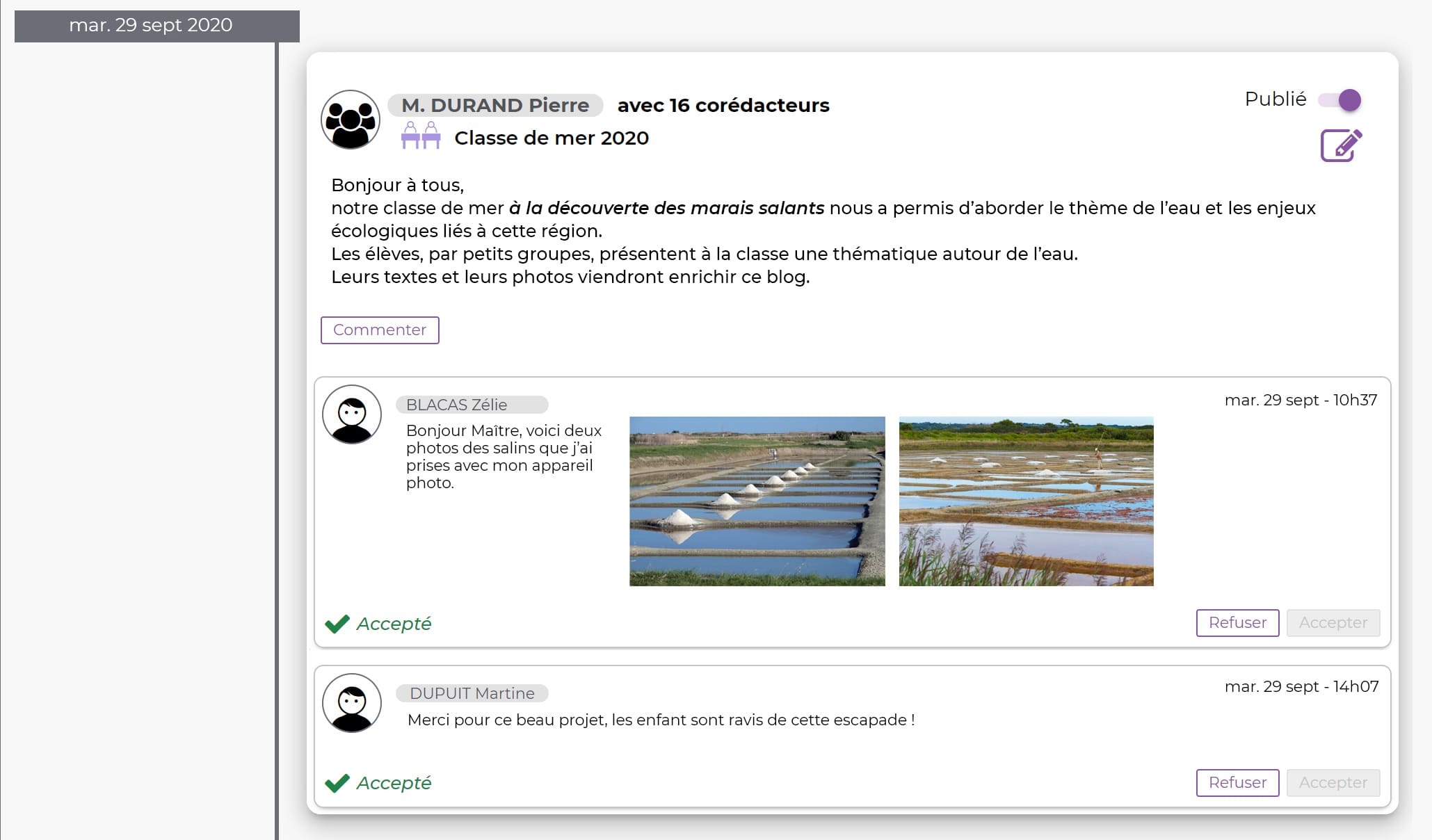Click green checkmark on Martine's comment

point(337,783)
